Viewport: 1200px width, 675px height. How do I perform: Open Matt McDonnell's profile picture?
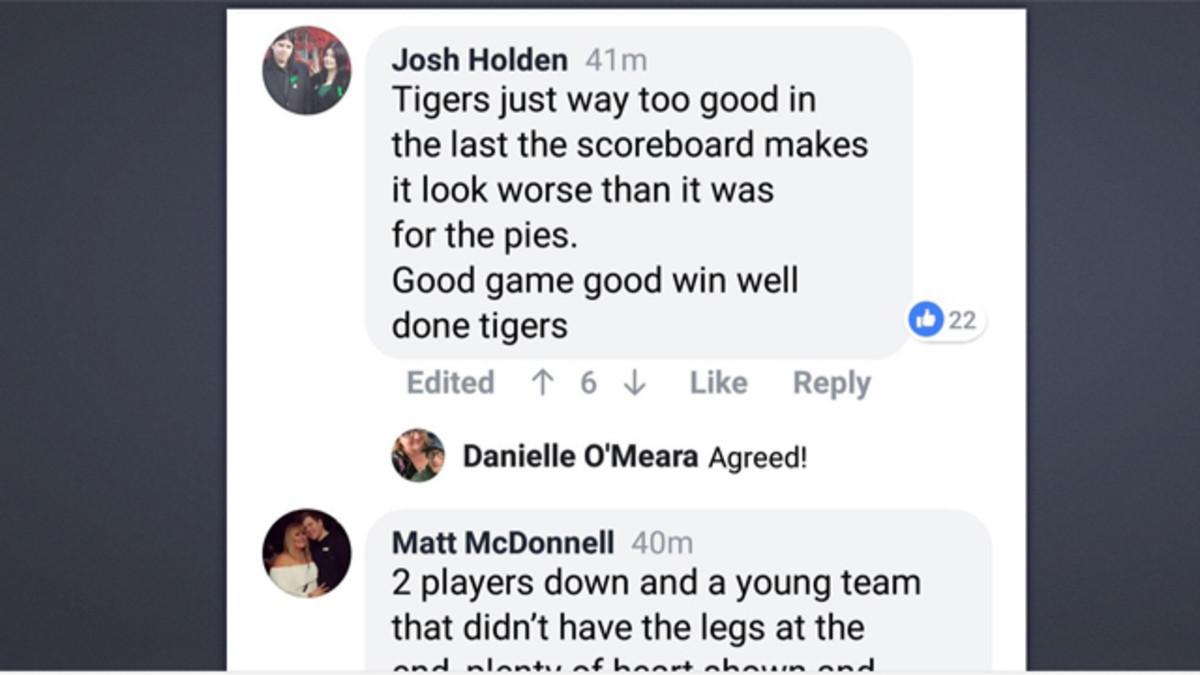coord(306,553)
